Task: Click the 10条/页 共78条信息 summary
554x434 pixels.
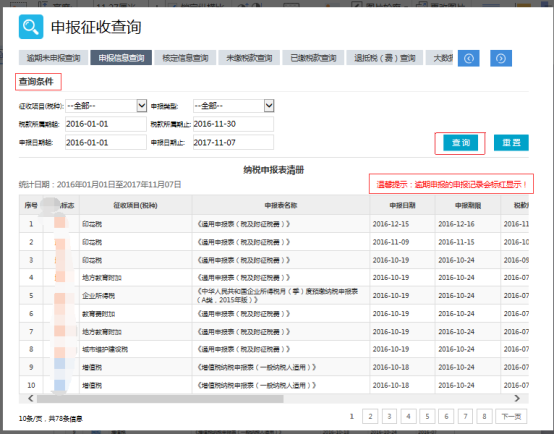Action: click(51, 419)
